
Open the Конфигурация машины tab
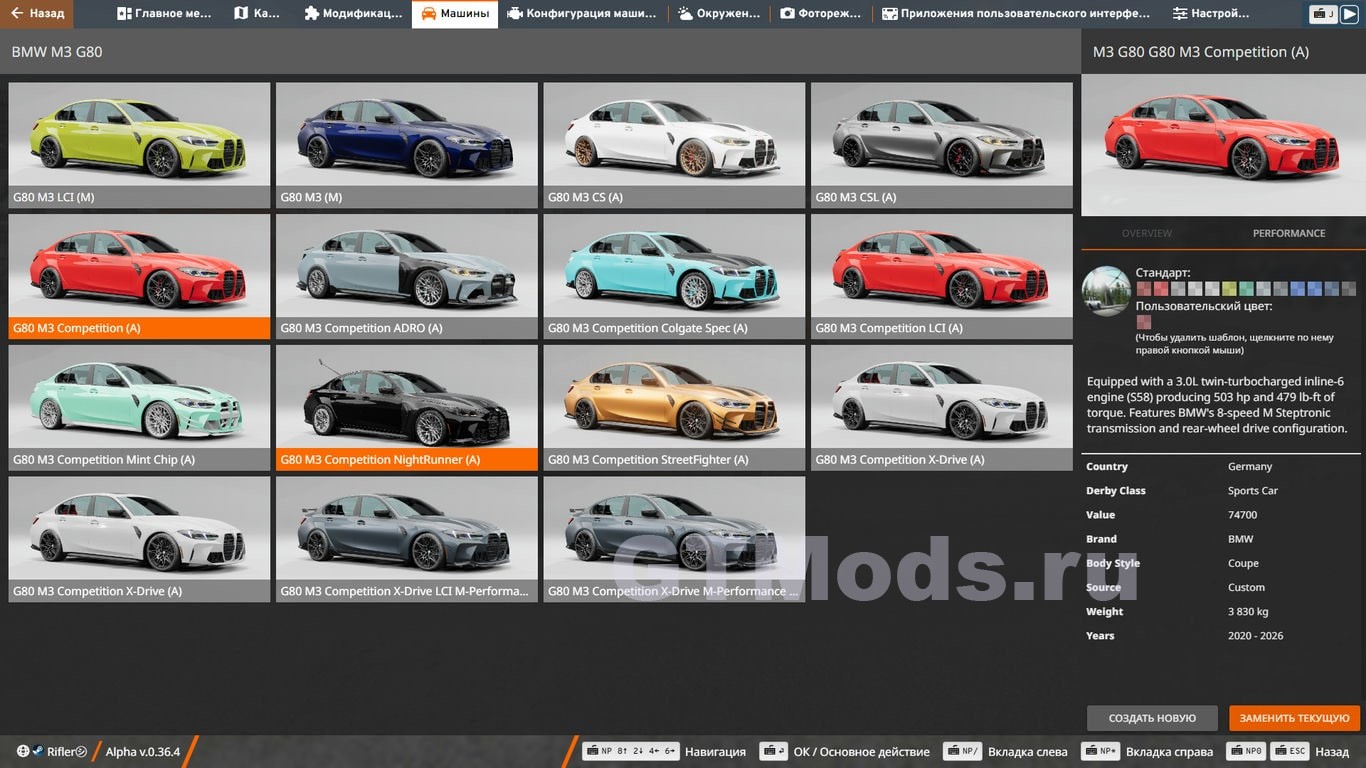582,14
